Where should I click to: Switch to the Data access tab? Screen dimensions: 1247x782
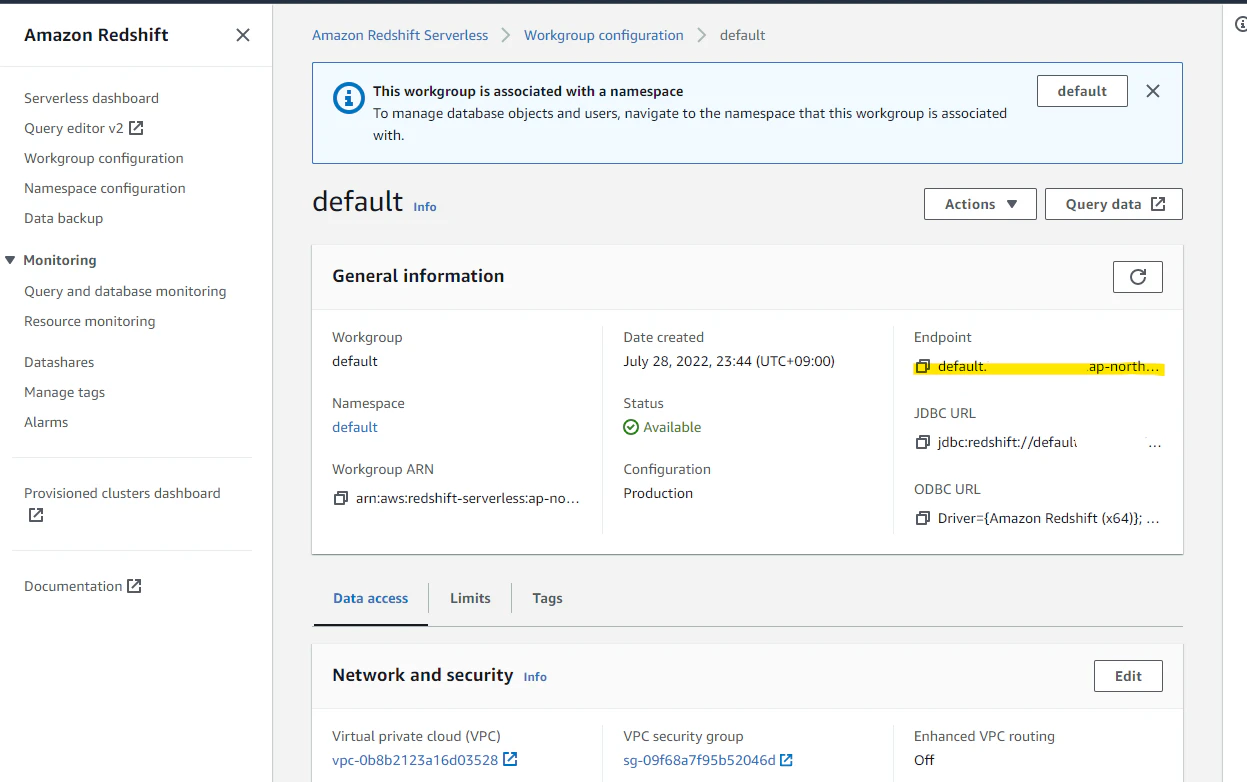coord(370,598)
